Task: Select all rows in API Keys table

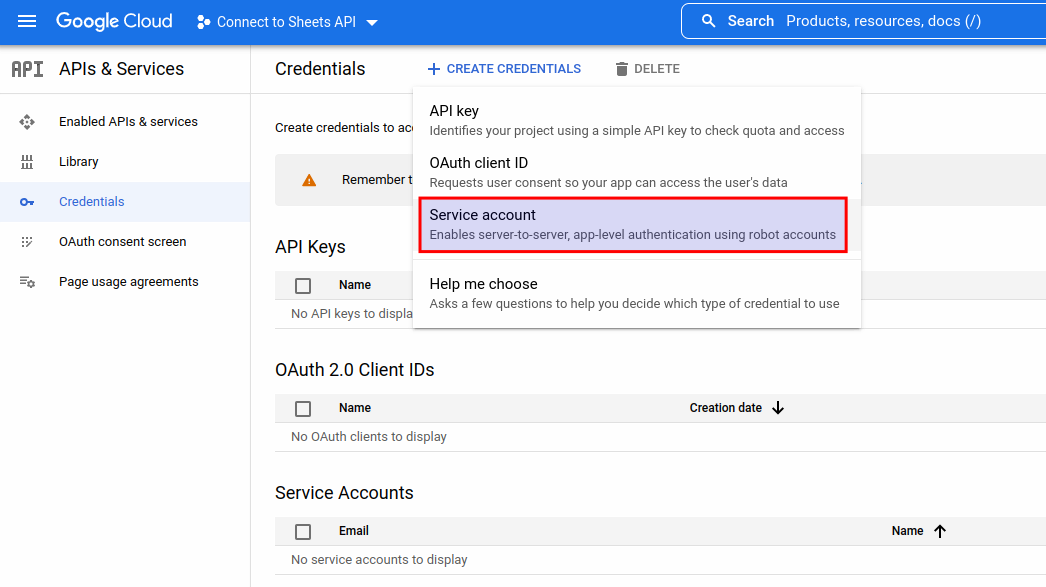Action: pos(303,285)
